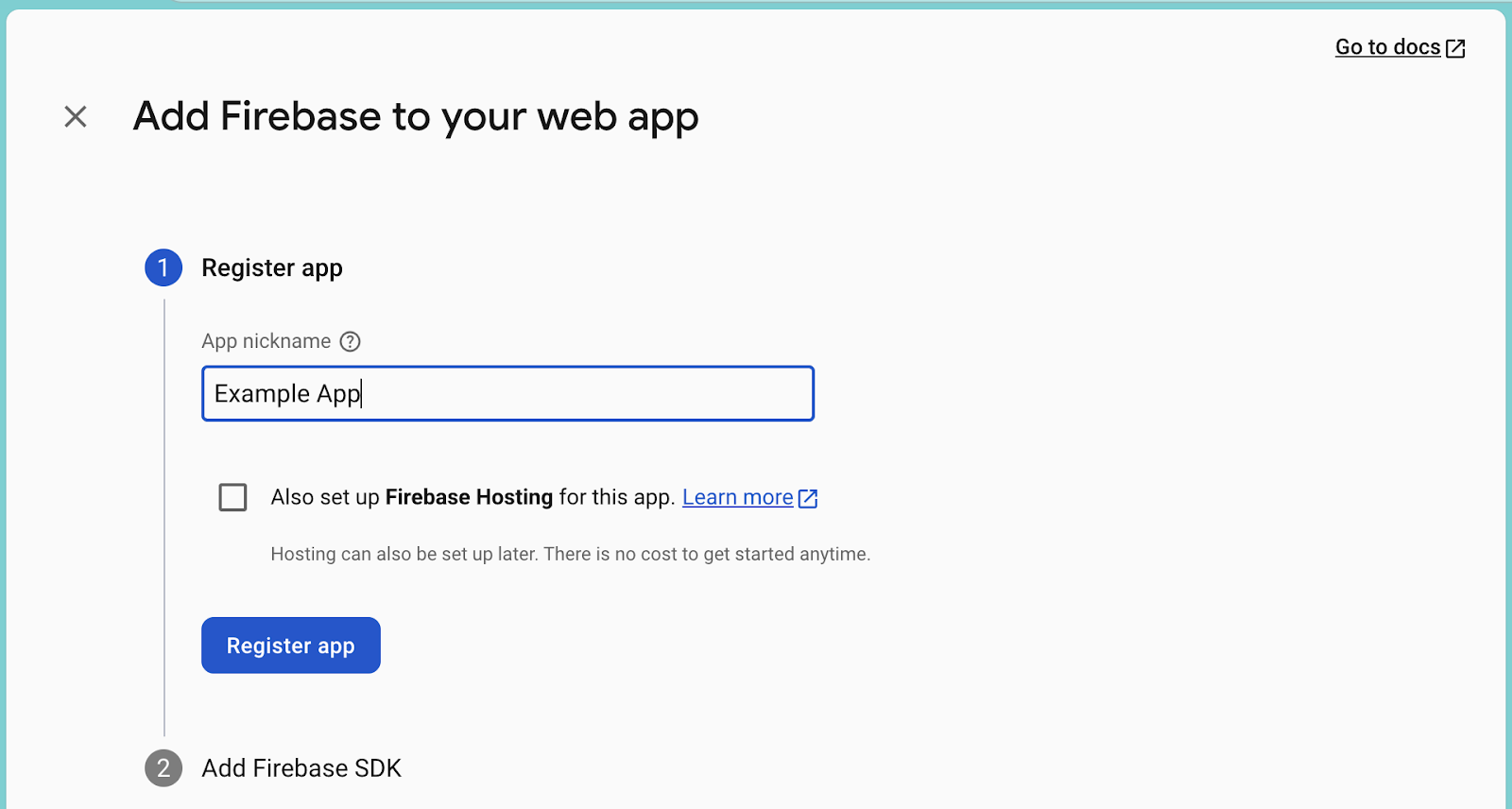Click the blue Register app button
Viewport: 1512px width, 809px height.
click(291, 645)
